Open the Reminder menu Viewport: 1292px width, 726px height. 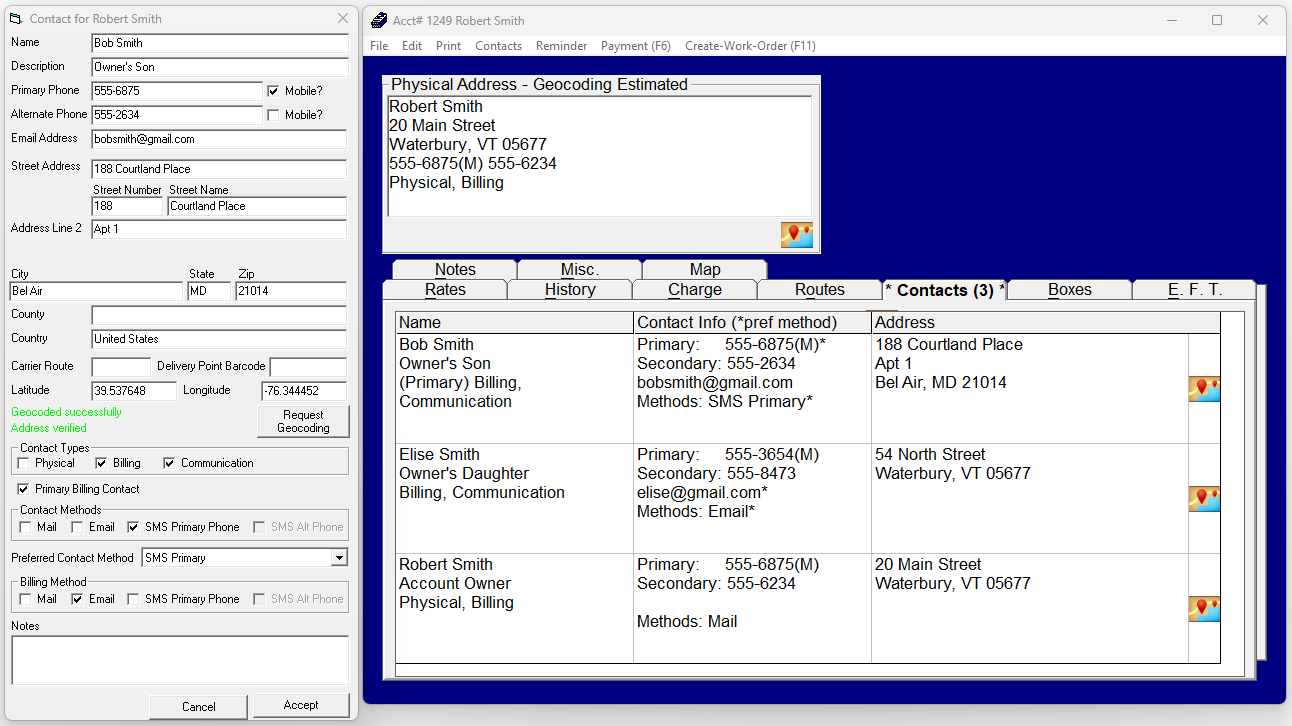pyautogui.click(x=562, y=46)
